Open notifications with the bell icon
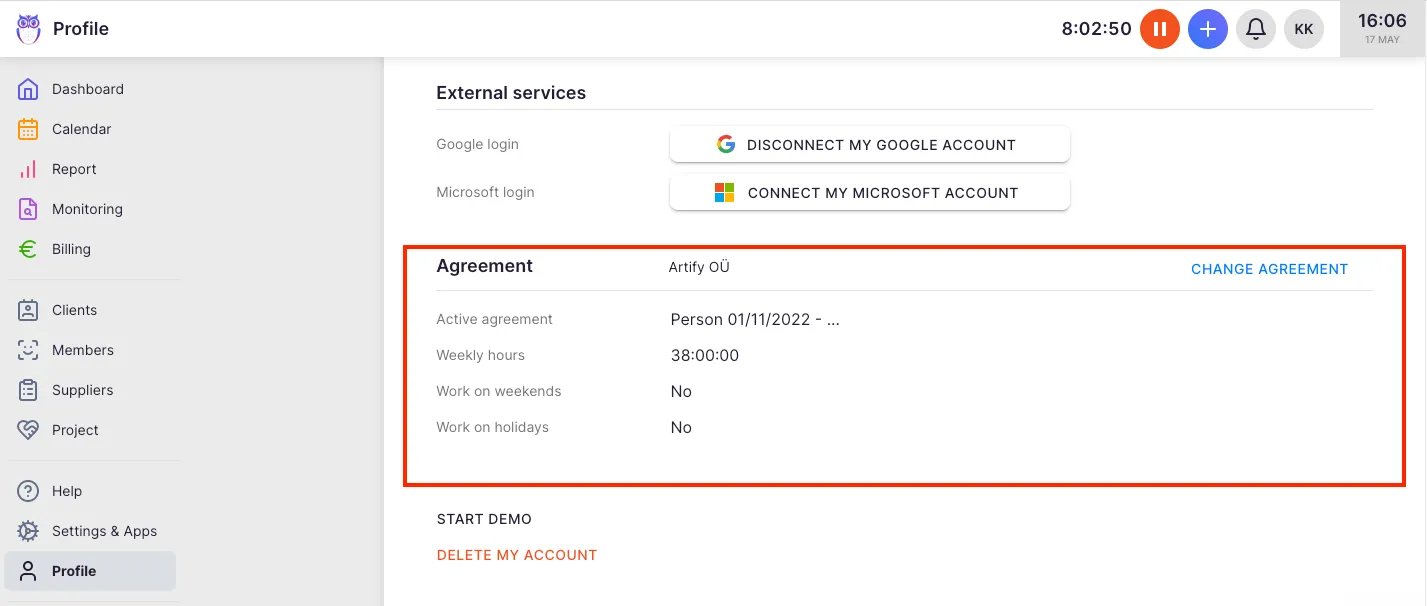The width and height of the screenshot is (1427, 606). (x=1255, y=29)
